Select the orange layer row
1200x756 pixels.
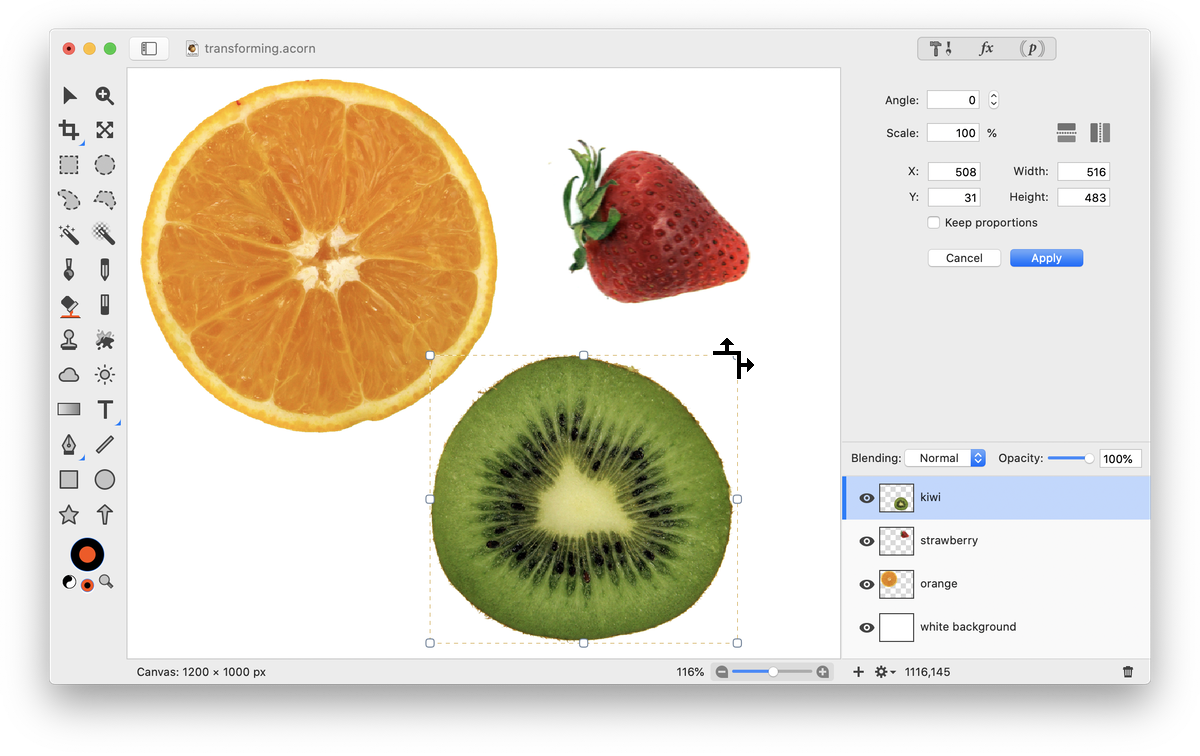click(996, 584)
